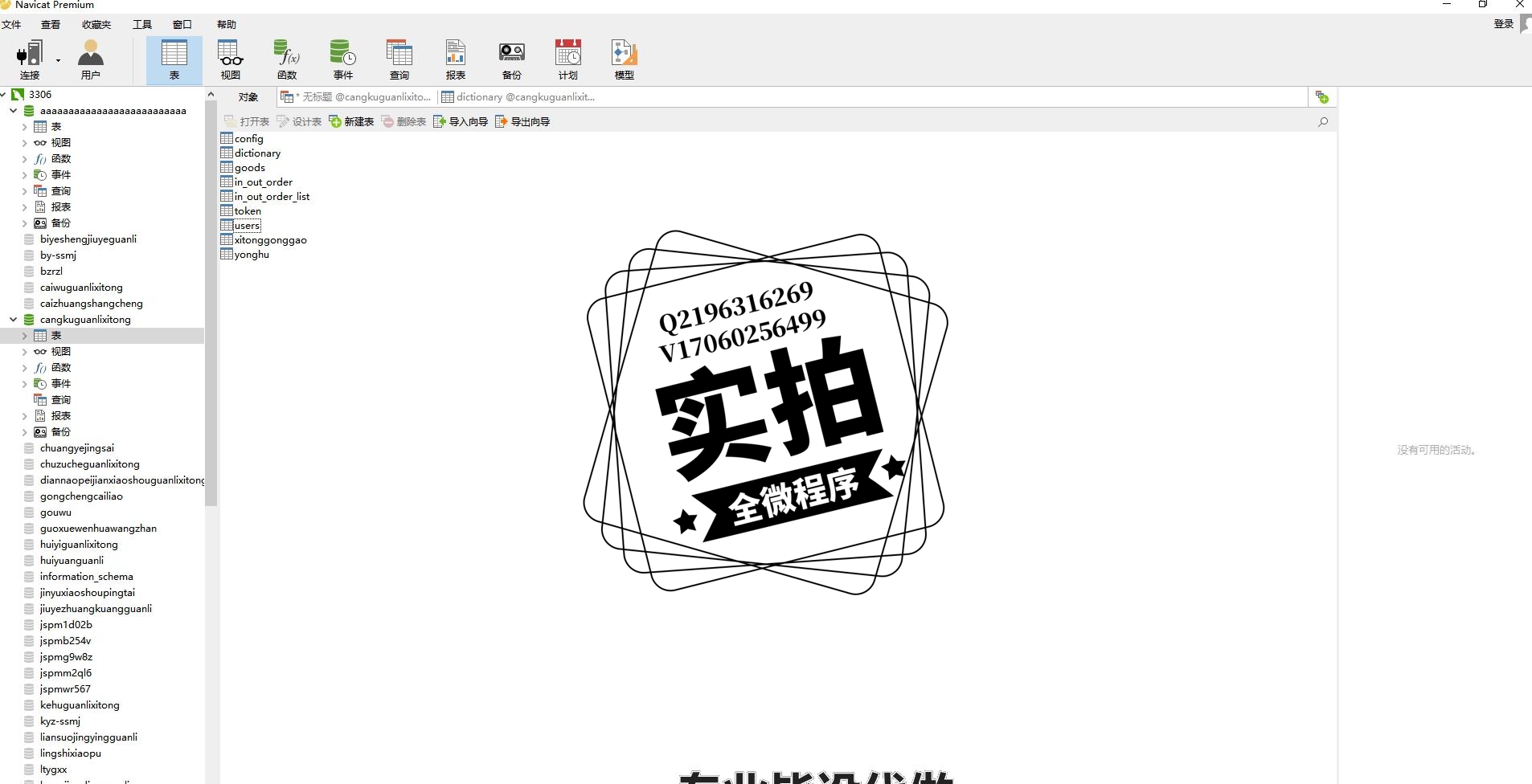The width and height of the screenshot is (1532, 784).
Task: Expand 表 under cangkuguanlixitong
Action: pos(25,336)
